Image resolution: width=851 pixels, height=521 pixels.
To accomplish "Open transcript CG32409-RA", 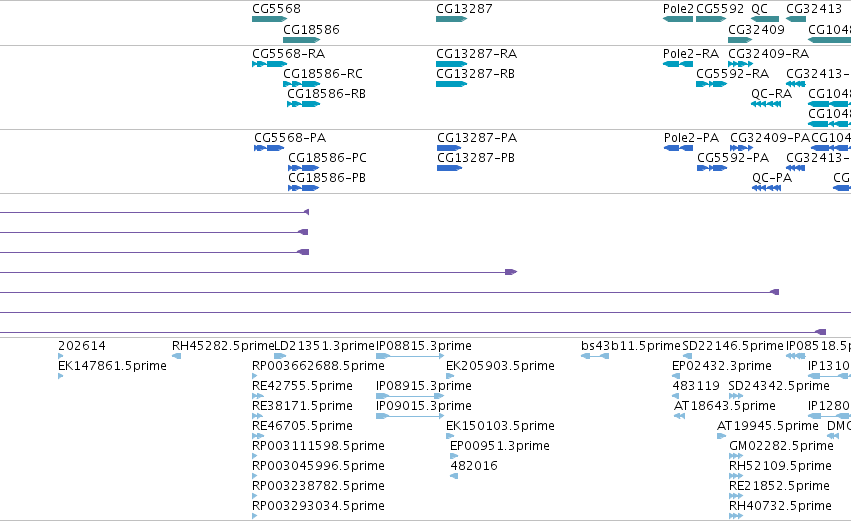I will click(x=769, y=54).
